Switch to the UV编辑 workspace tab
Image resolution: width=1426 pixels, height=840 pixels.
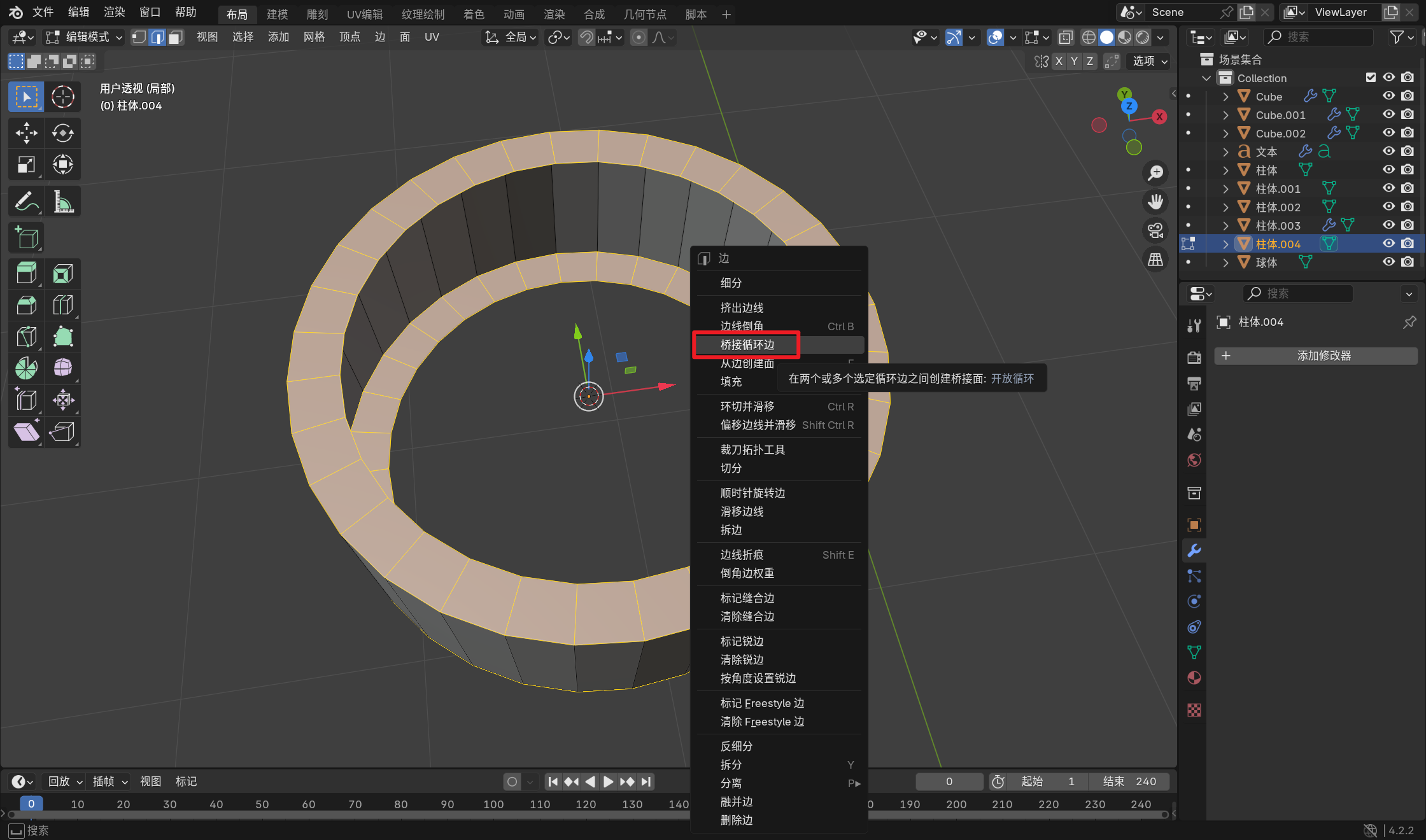click(364, 14)
